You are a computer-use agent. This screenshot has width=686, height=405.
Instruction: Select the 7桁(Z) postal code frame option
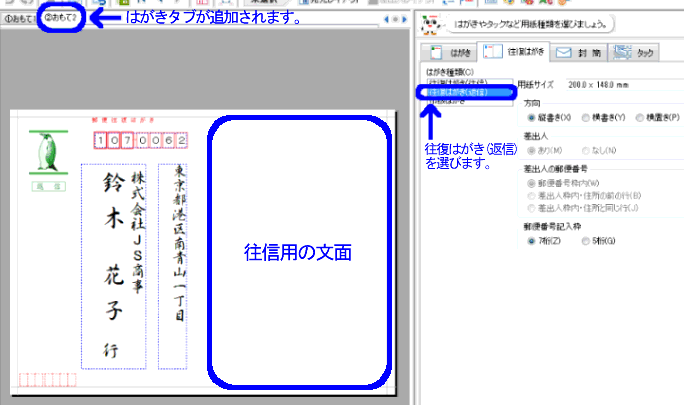(530, 241)
